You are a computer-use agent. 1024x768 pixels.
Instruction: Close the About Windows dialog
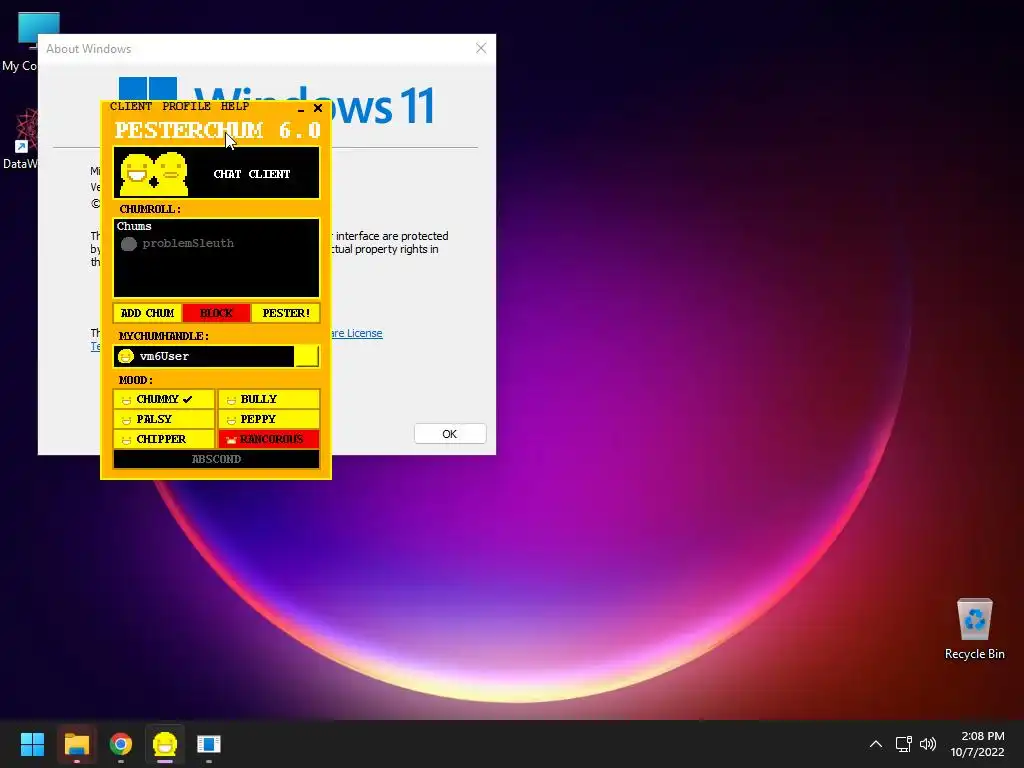[x=481, y=48]
